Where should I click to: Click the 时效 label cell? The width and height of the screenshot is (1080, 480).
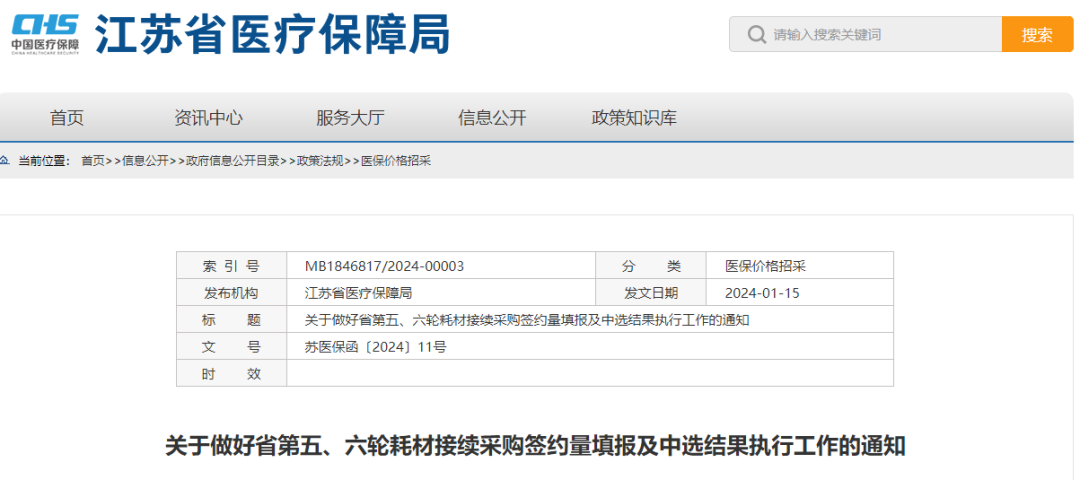click(x=231, y=374)
